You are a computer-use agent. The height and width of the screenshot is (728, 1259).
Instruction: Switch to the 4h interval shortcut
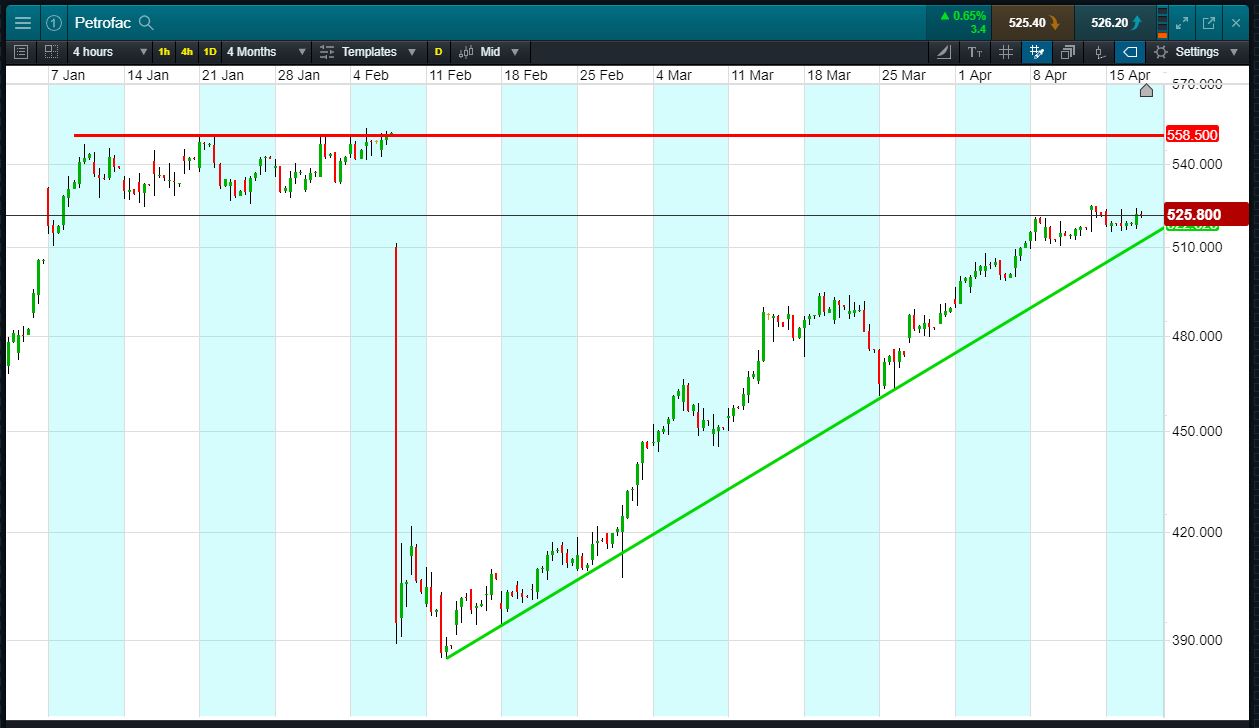tap(187, 52)
